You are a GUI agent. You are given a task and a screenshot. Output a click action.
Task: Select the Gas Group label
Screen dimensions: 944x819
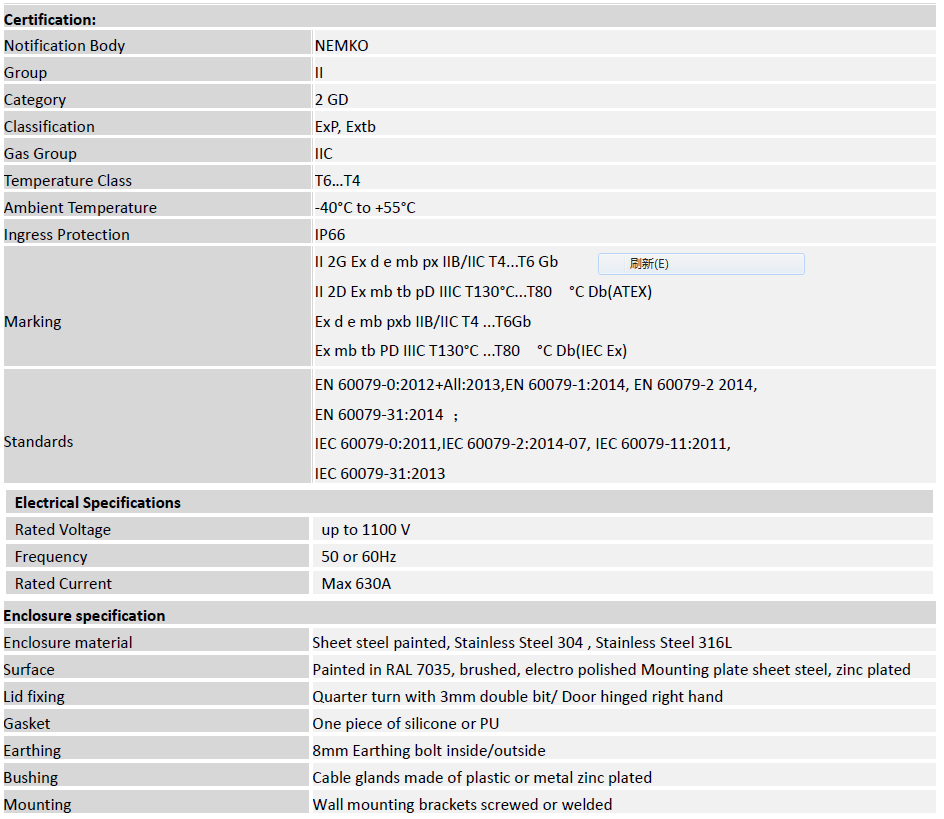point(40,154)
